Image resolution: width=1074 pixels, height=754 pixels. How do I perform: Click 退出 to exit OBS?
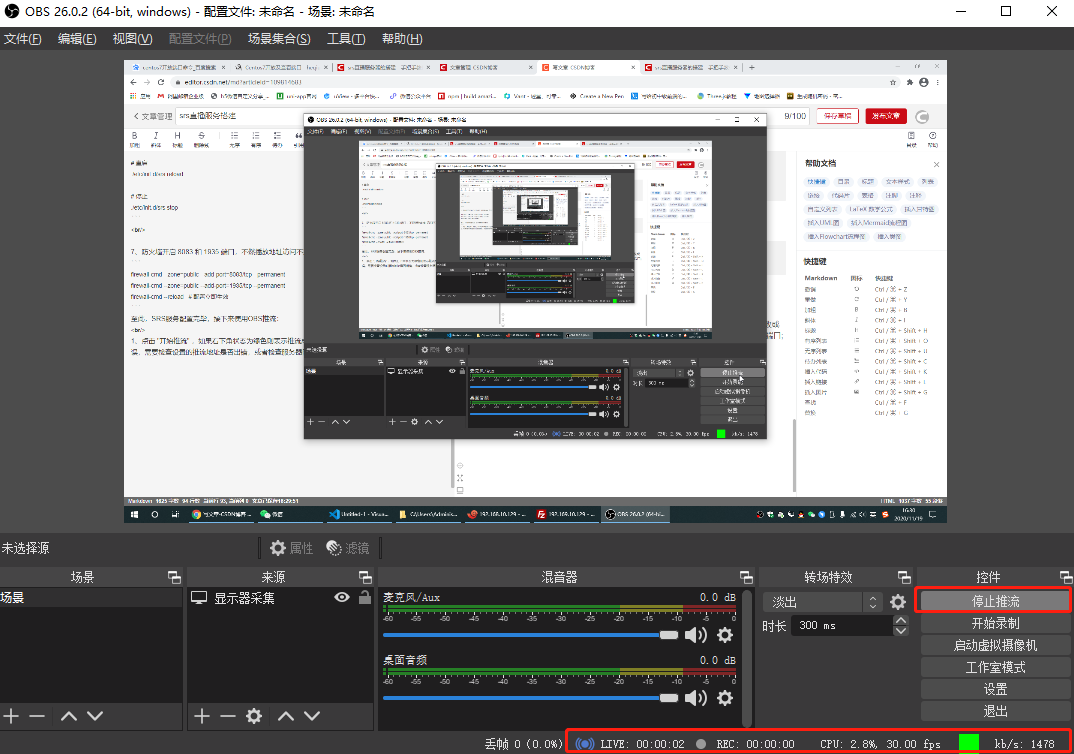[995, 711]
